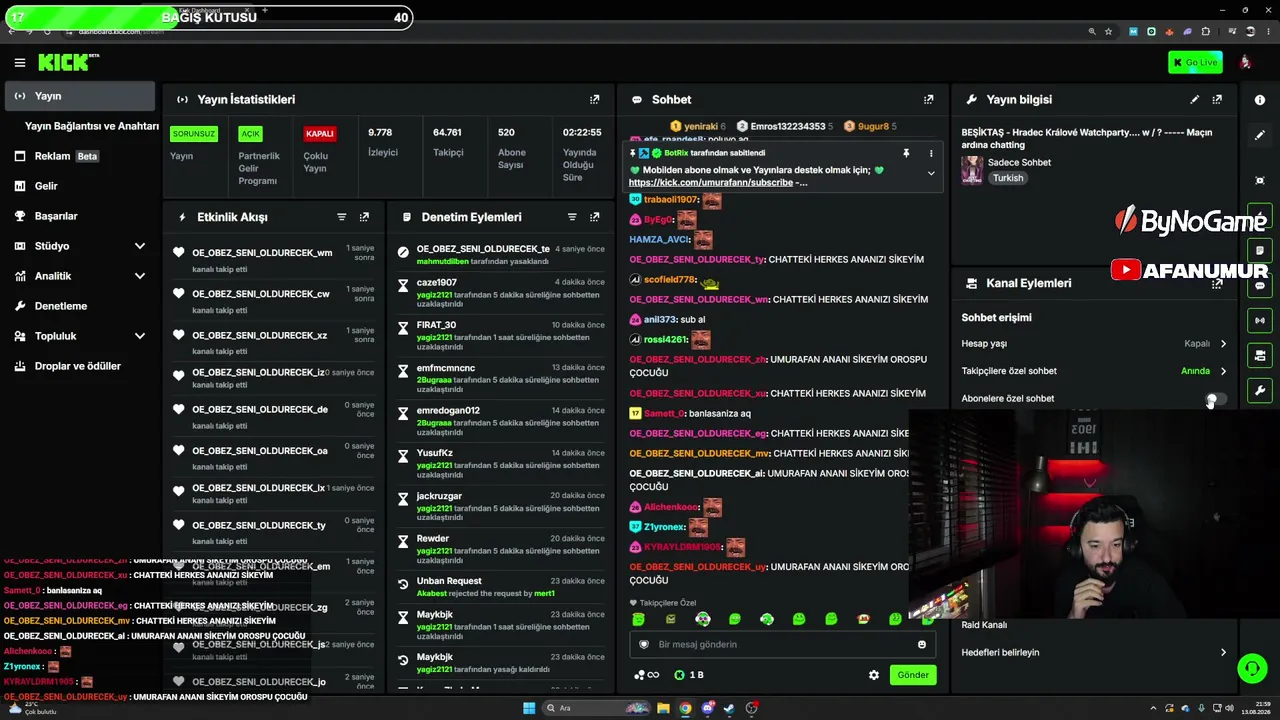This screenshot has width=1280, height=720.
Task: Open the Windows Start menu
Action: [529, 708]
